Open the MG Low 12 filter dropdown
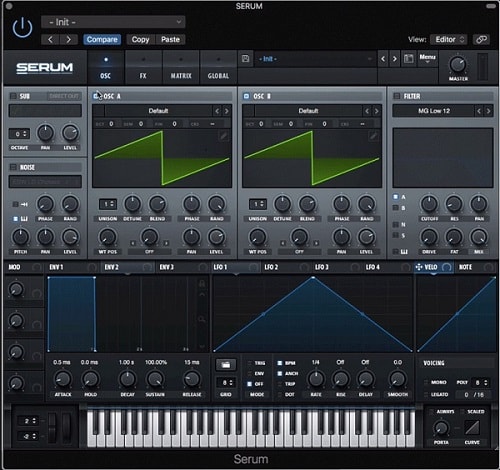The width and height of the screenshot is (500, 470). coord(433,111)
